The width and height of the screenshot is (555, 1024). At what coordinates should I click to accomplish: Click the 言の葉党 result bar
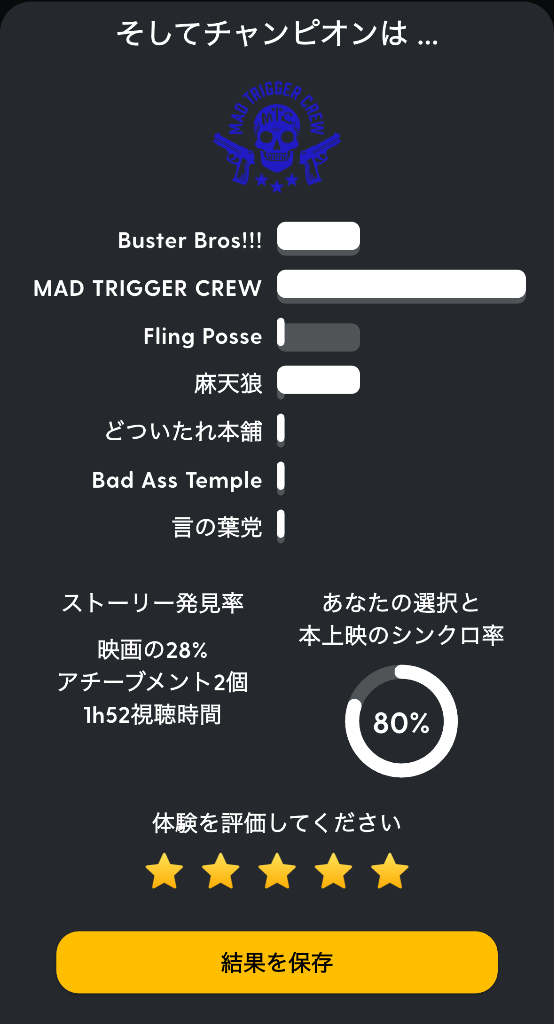point(281,526)
